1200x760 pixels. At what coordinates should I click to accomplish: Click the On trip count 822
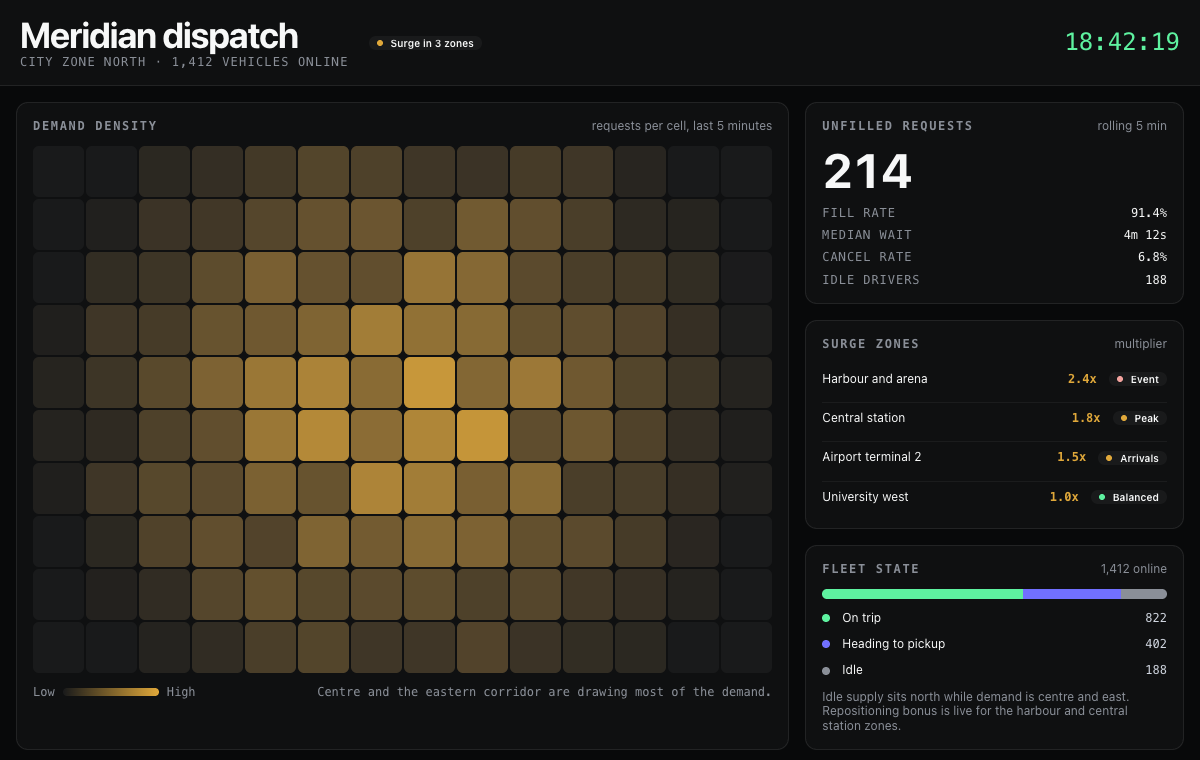click(1156, 618)
